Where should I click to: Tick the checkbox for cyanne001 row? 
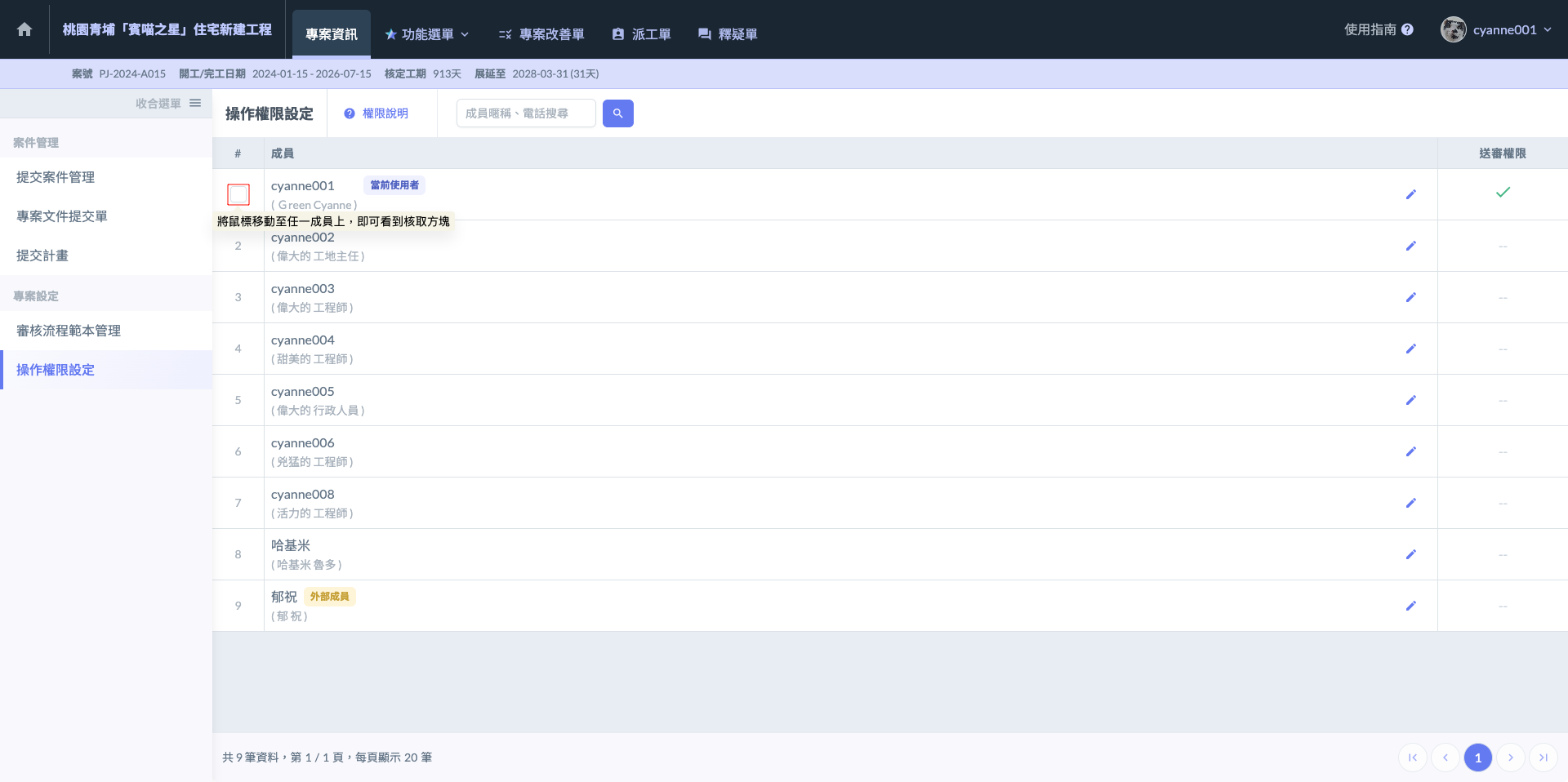tap(238, 194)
